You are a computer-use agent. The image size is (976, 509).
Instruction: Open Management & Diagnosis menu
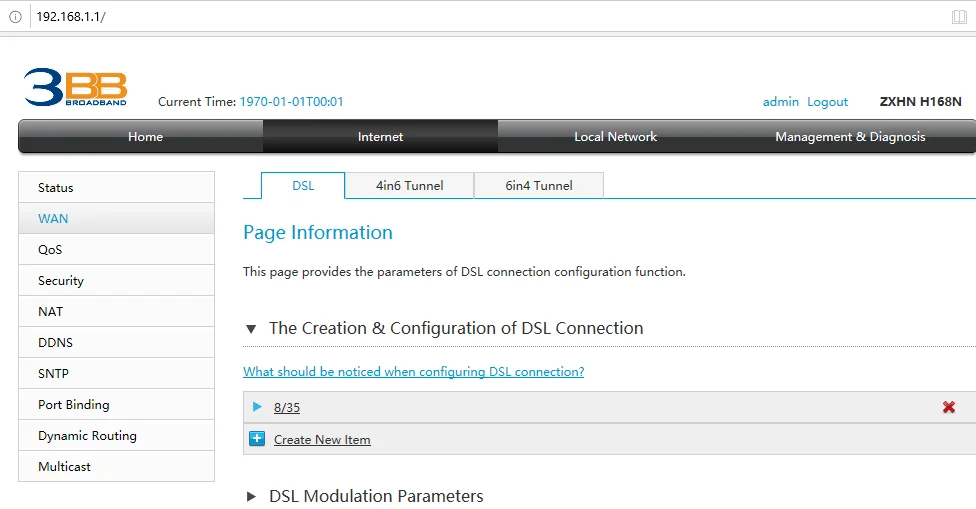pos(850,137)
